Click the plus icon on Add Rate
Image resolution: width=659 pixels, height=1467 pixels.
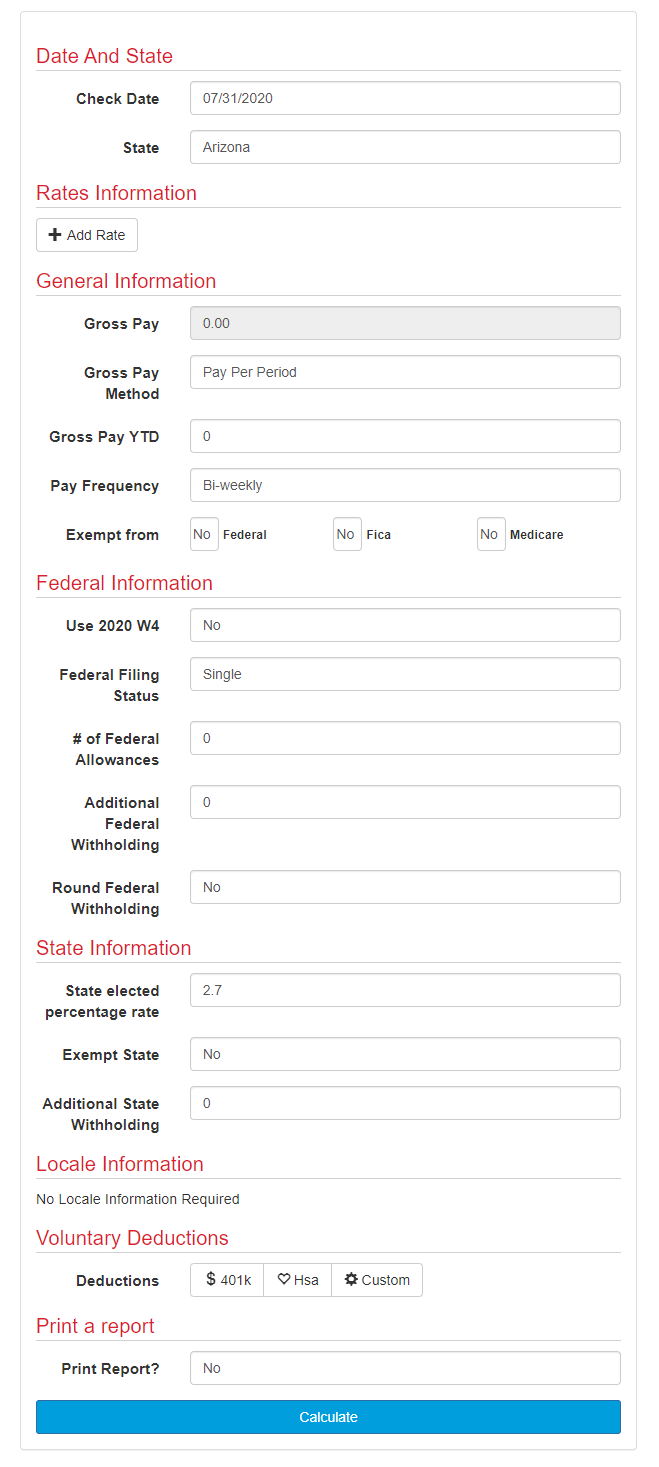(x=55, y=235)
